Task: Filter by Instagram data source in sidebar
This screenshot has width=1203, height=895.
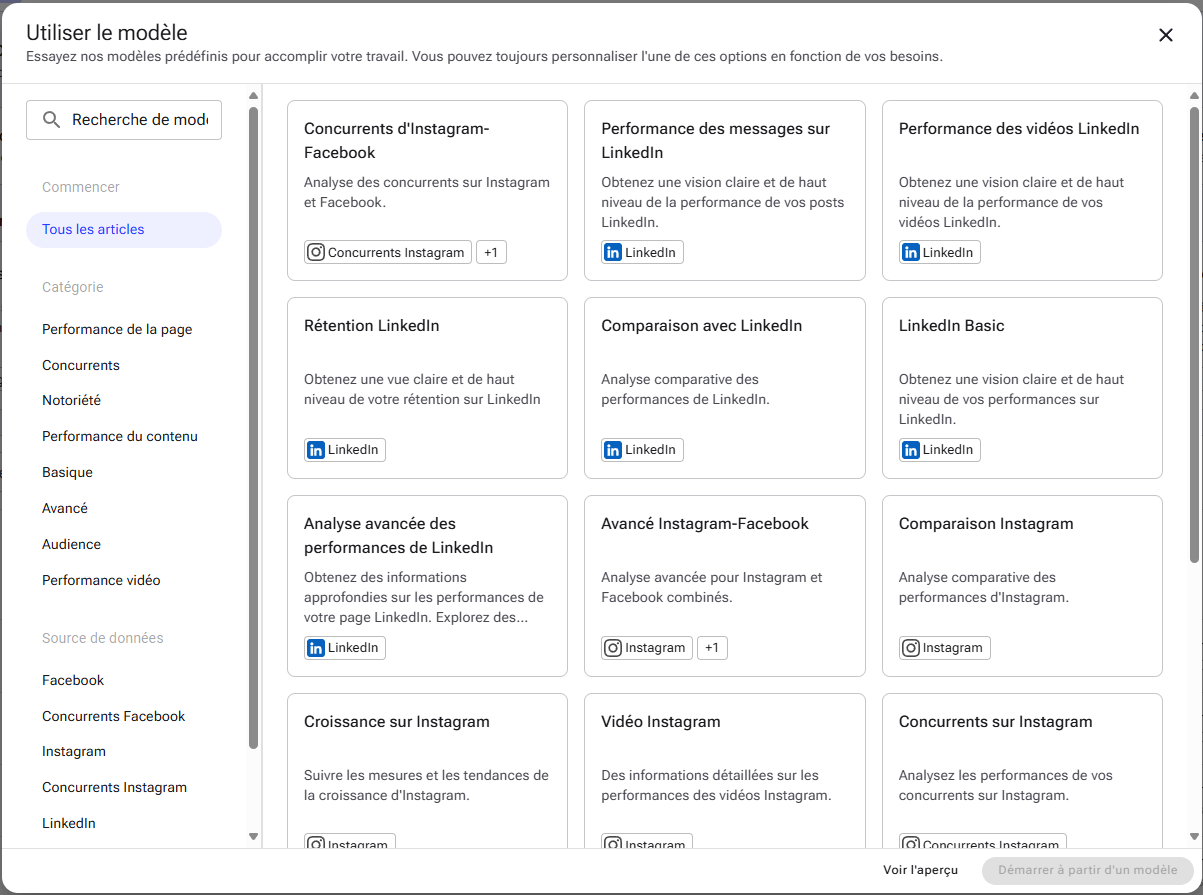Action: point(74,752)
